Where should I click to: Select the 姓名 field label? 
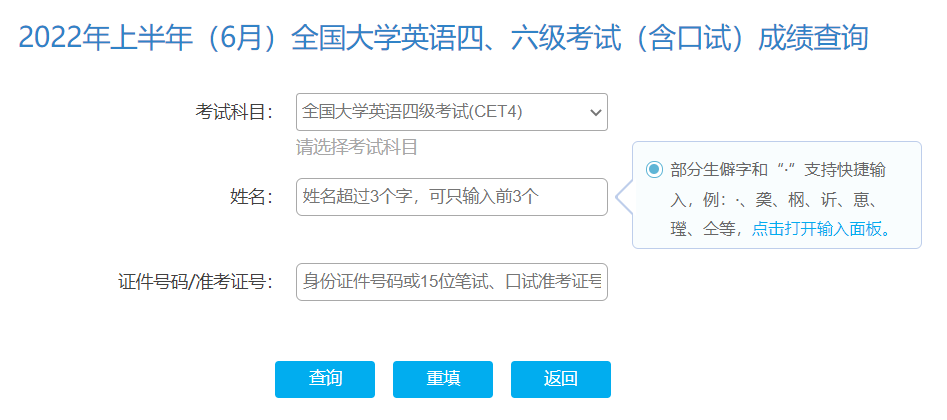(x=251, y=197)
